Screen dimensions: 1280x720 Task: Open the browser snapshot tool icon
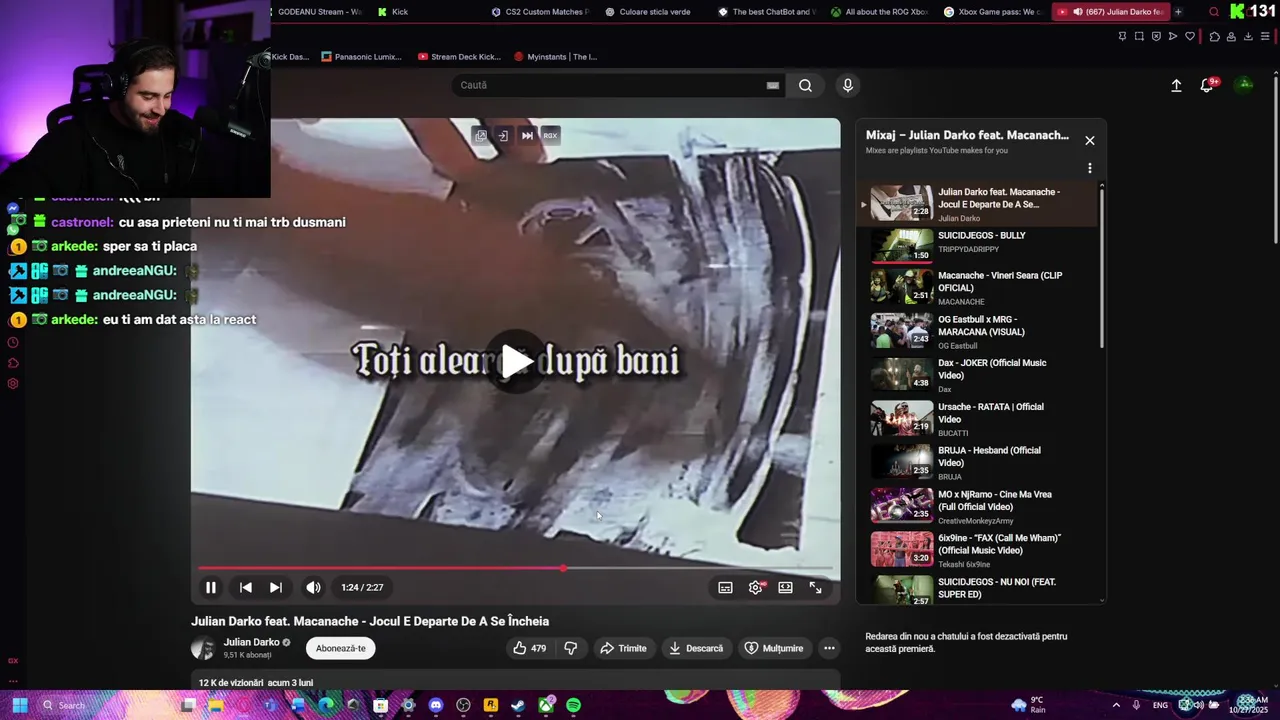(1139, 37)
